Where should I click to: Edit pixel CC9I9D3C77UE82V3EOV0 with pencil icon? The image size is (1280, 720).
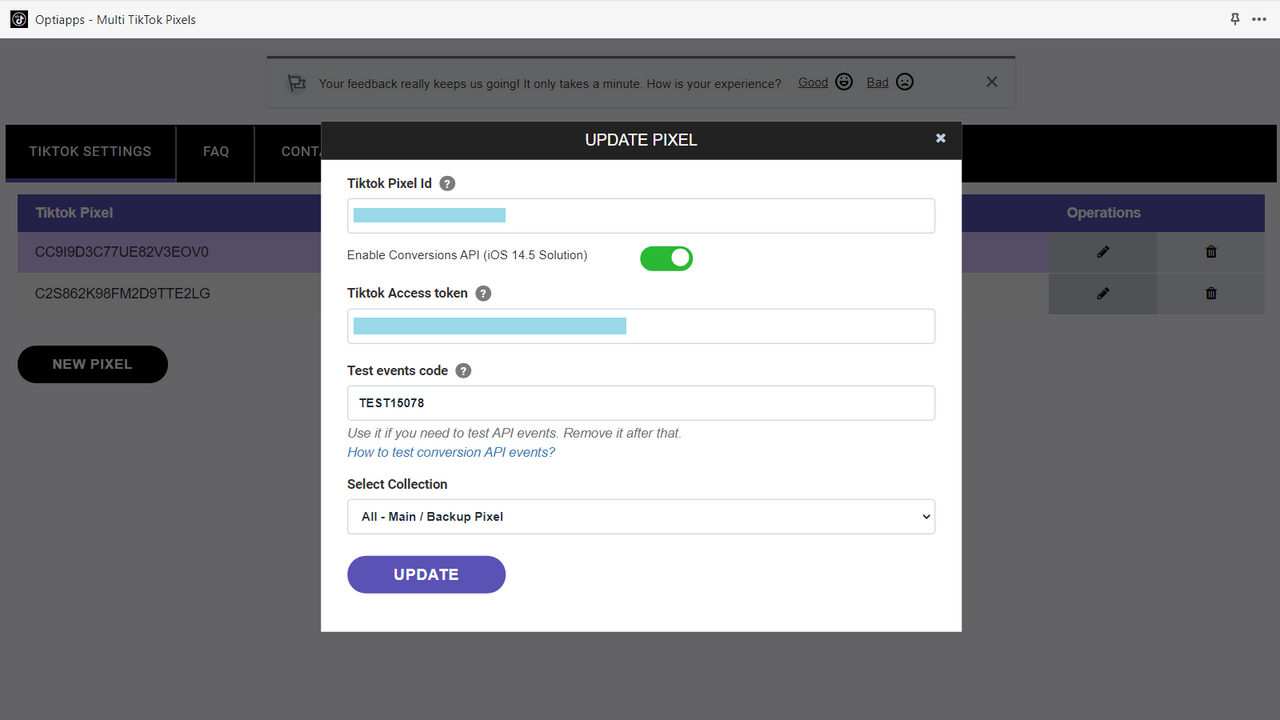[1102, 252]
